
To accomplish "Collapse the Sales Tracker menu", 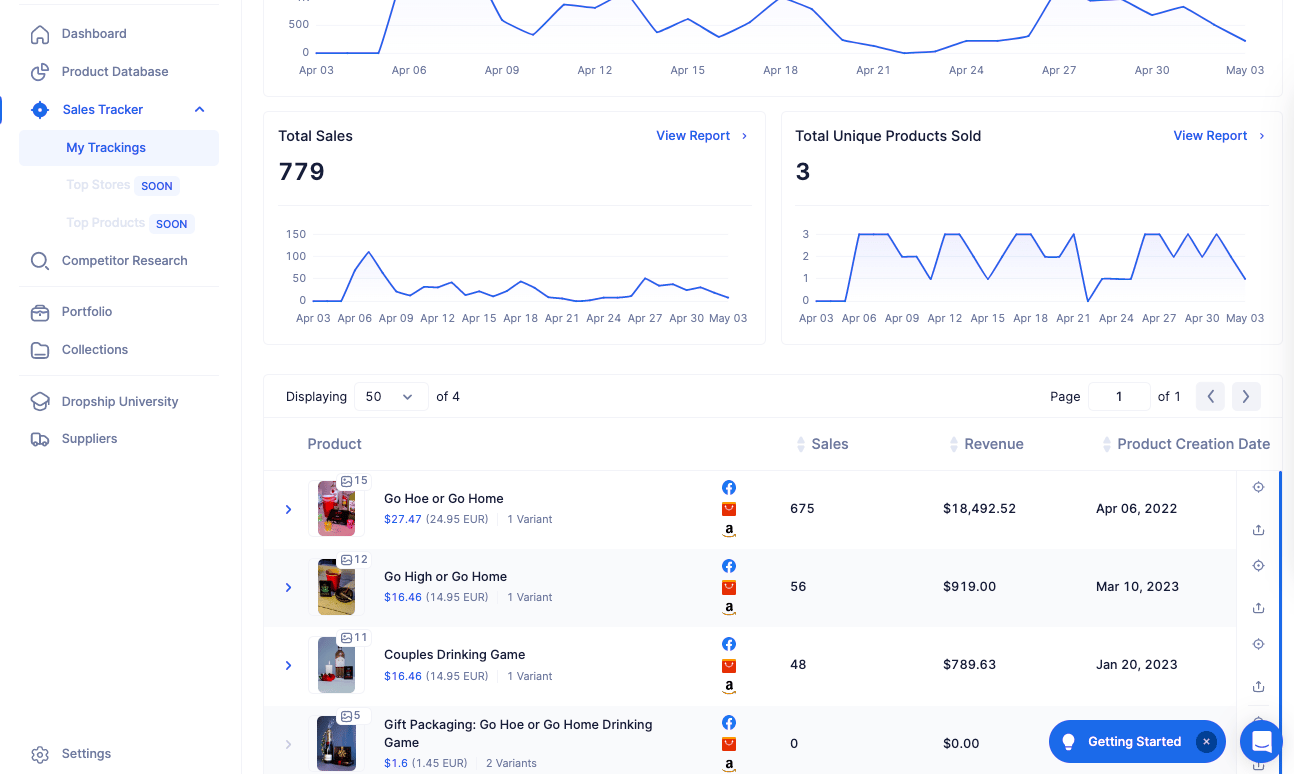I will (x=199, y=110).
